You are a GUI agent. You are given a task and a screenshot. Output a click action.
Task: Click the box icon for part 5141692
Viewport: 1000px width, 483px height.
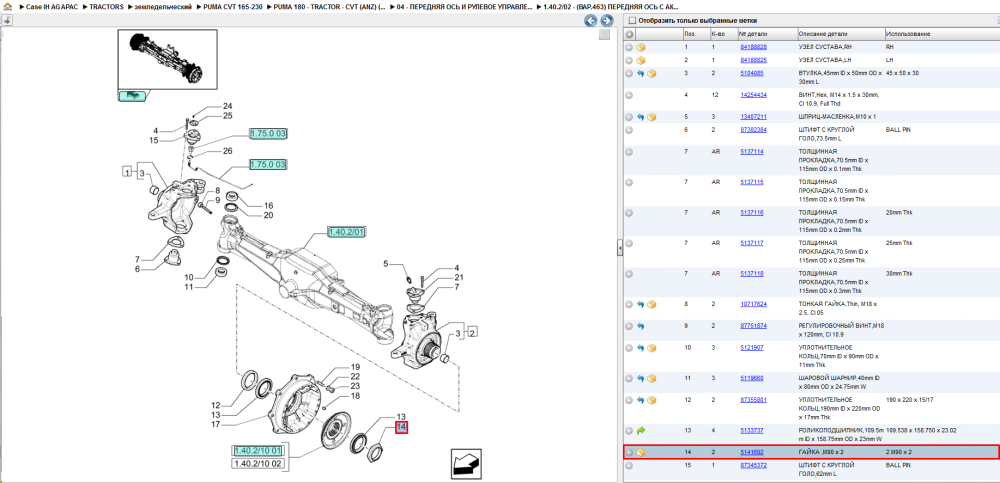click(641, 452)
